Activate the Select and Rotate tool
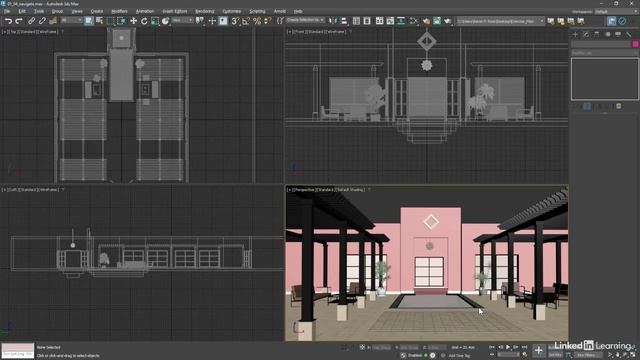 (x=144, y=21)
